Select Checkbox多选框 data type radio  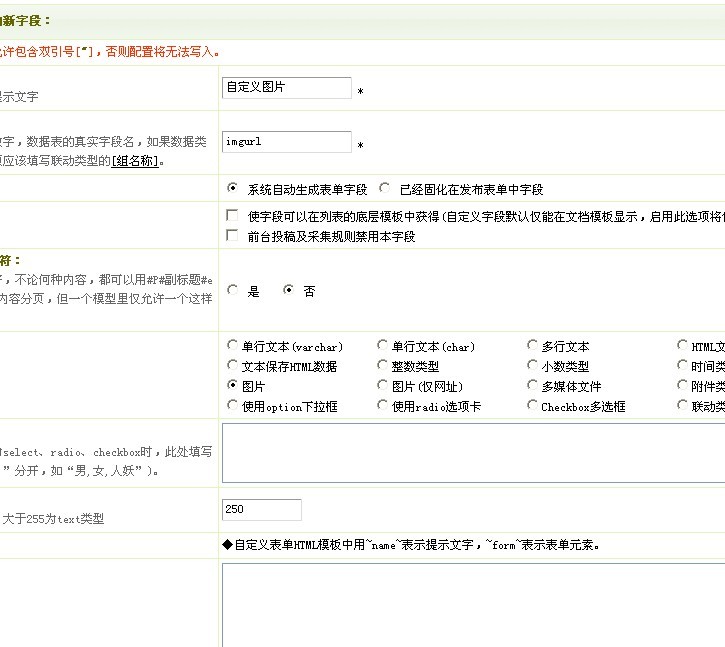[x=532, y=406]
